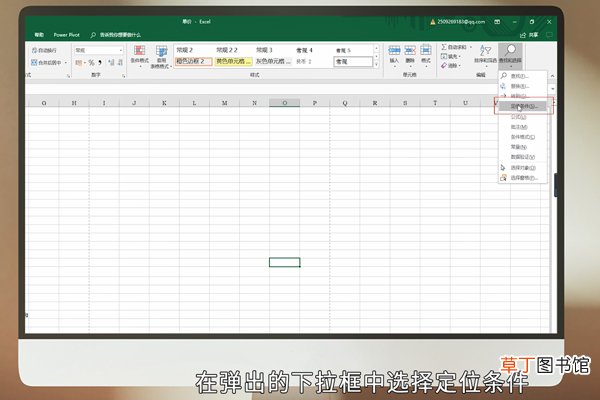
Task: Choose Find (查找) in dropdown menu
Action: point(523,76)
